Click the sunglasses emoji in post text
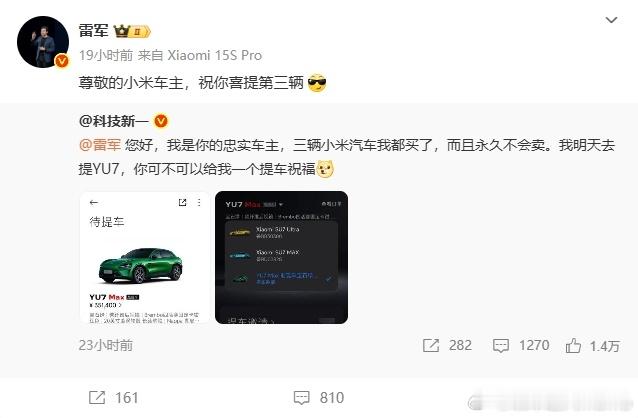 (x=317, y=83)
